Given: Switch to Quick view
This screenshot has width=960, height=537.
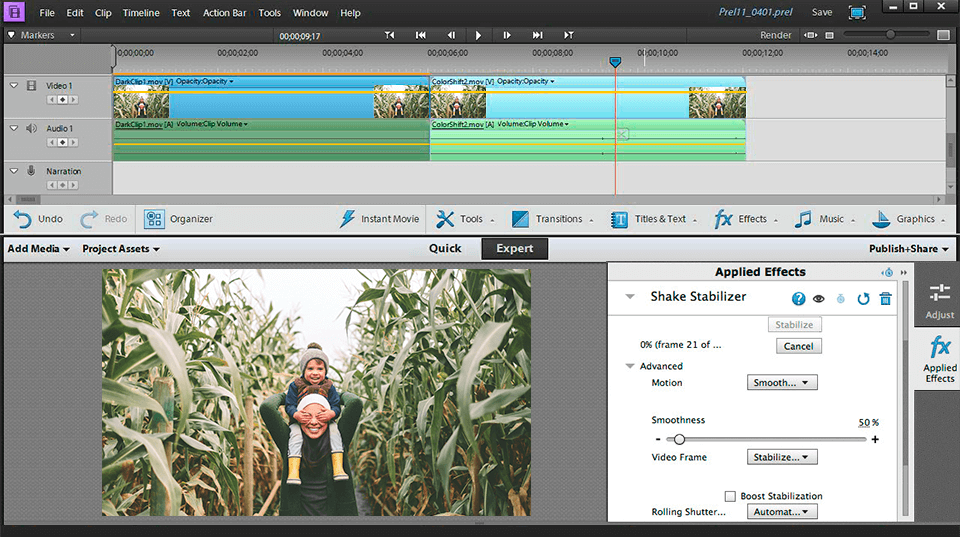Looking at the screenshot, I should pos(445,249).
